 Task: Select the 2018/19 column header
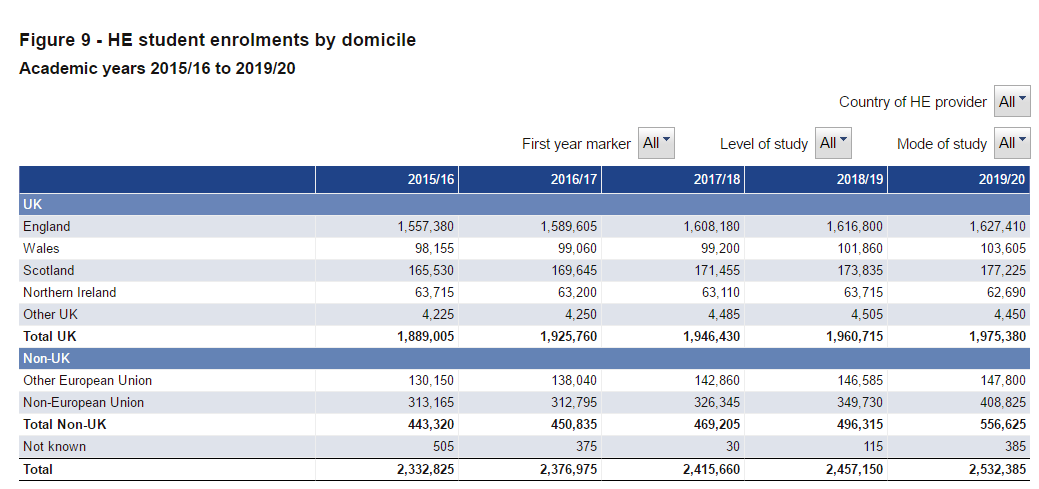point(860,180)
